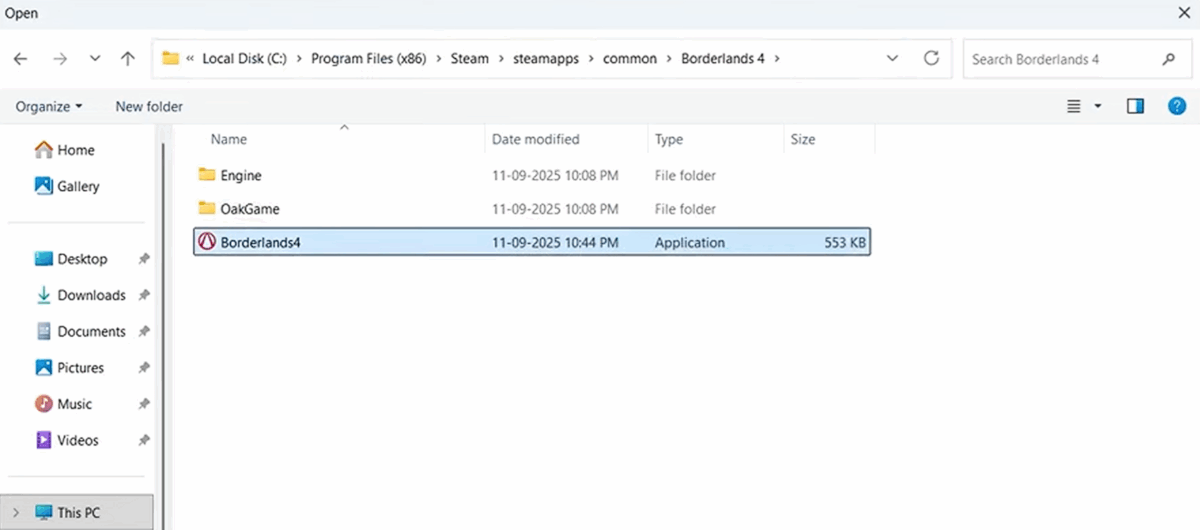Navigate to Steam breadcrumb
The image size is (1200, 530).
469,59
